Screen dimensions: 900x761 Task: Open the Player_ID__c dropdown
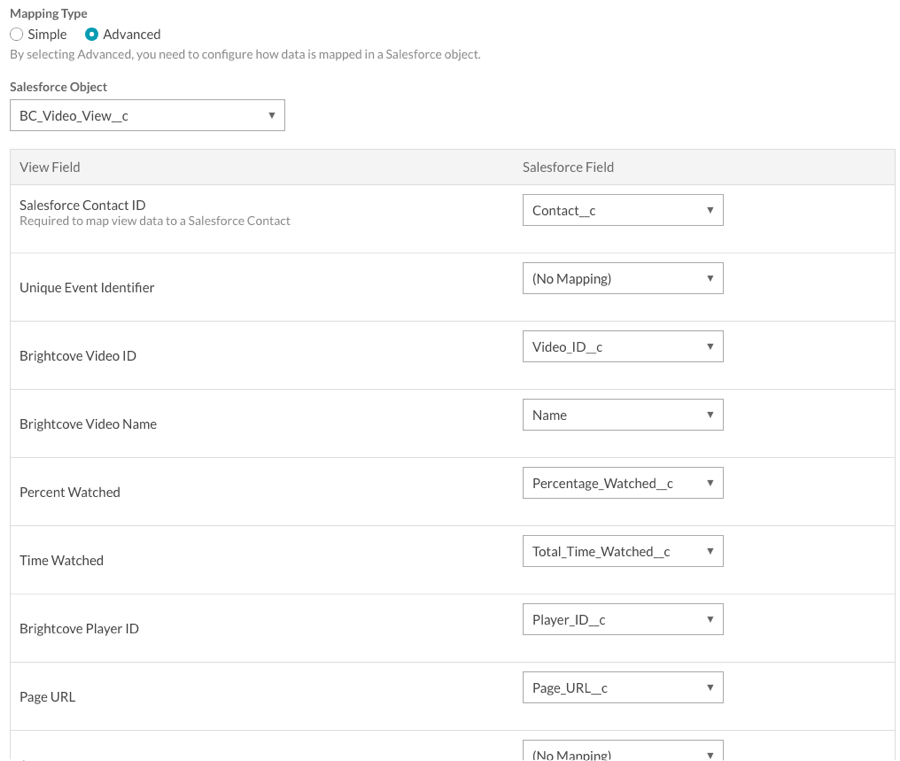(x=623, y=620)
